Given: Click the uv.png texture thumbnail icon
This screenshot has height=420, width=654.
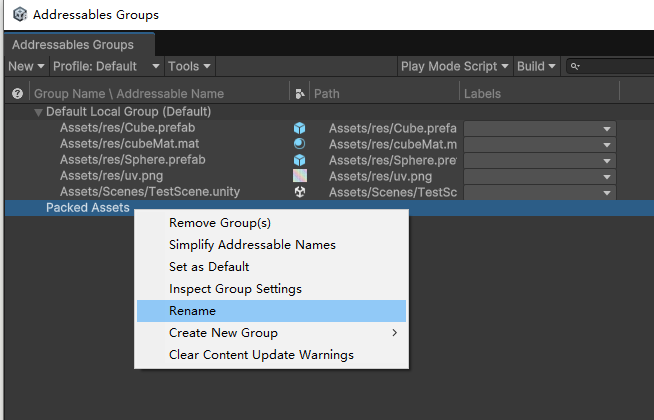Looking at the screenshot, I should pos(300,176).
